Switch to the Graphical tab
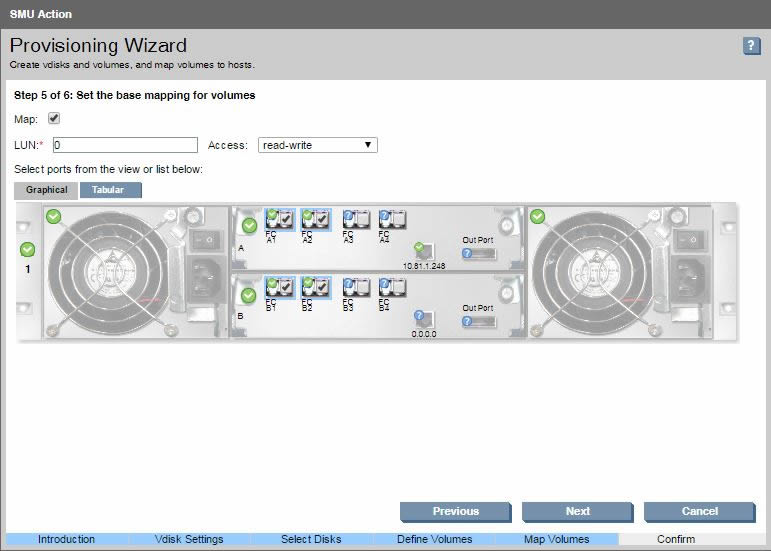 [x=47, y=190]
